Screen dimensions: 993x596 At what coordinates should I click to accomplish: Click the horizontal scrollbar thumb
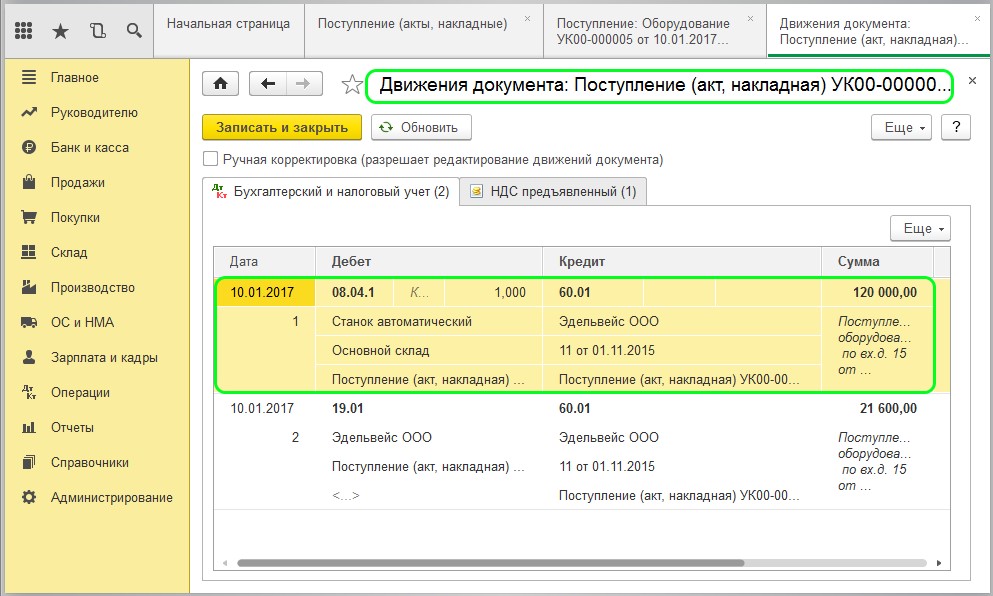click(490, 563)
